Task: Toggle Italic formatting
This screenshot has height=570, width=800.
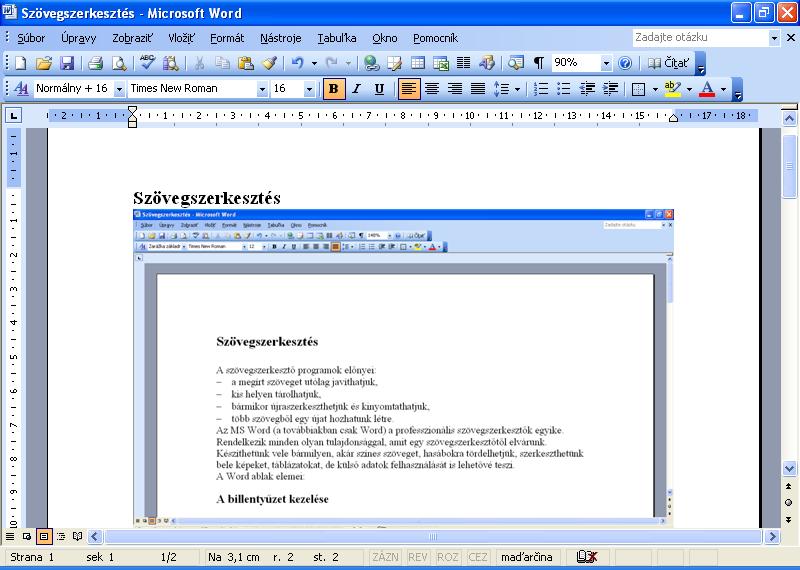Action: (x=356, y=89)
